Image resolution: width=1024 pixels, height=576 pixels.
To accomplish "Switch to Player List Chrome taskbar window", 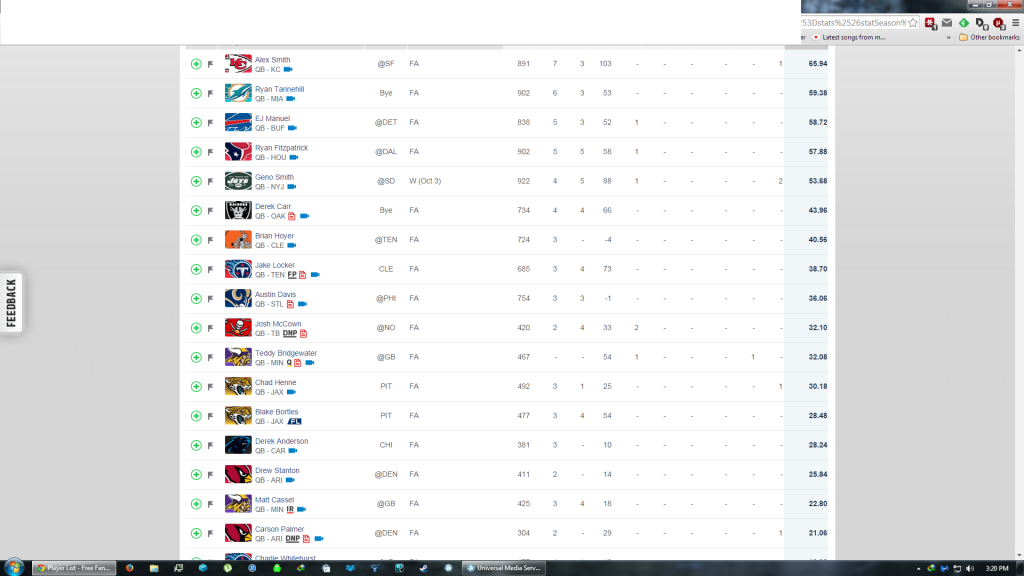I will tap(74, 568).
